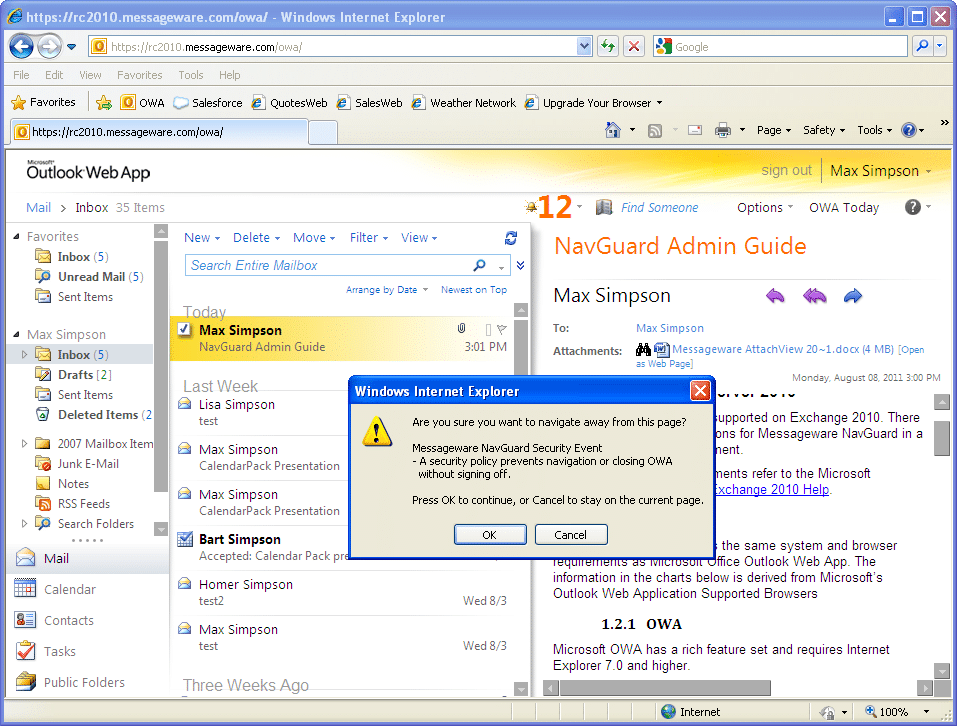
Task: Click the paperclip attachment icon on NavGuard message
Action: [461, 329]
